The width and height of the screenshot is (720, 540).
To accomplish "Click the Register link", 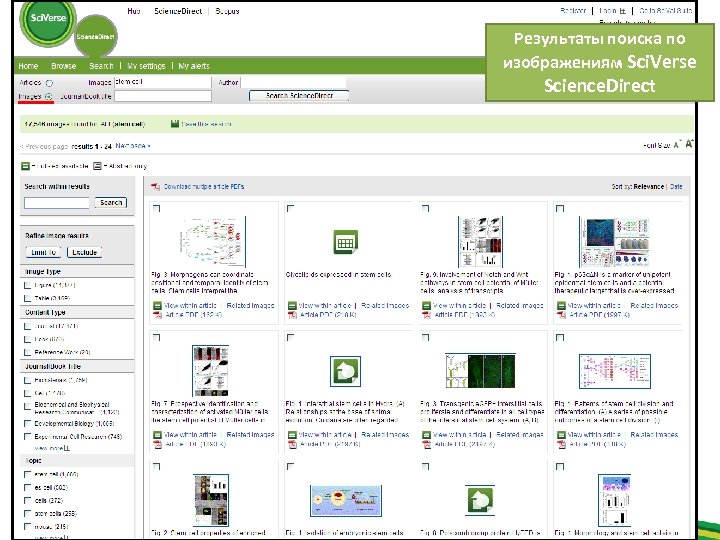I will tap(573, 11).
